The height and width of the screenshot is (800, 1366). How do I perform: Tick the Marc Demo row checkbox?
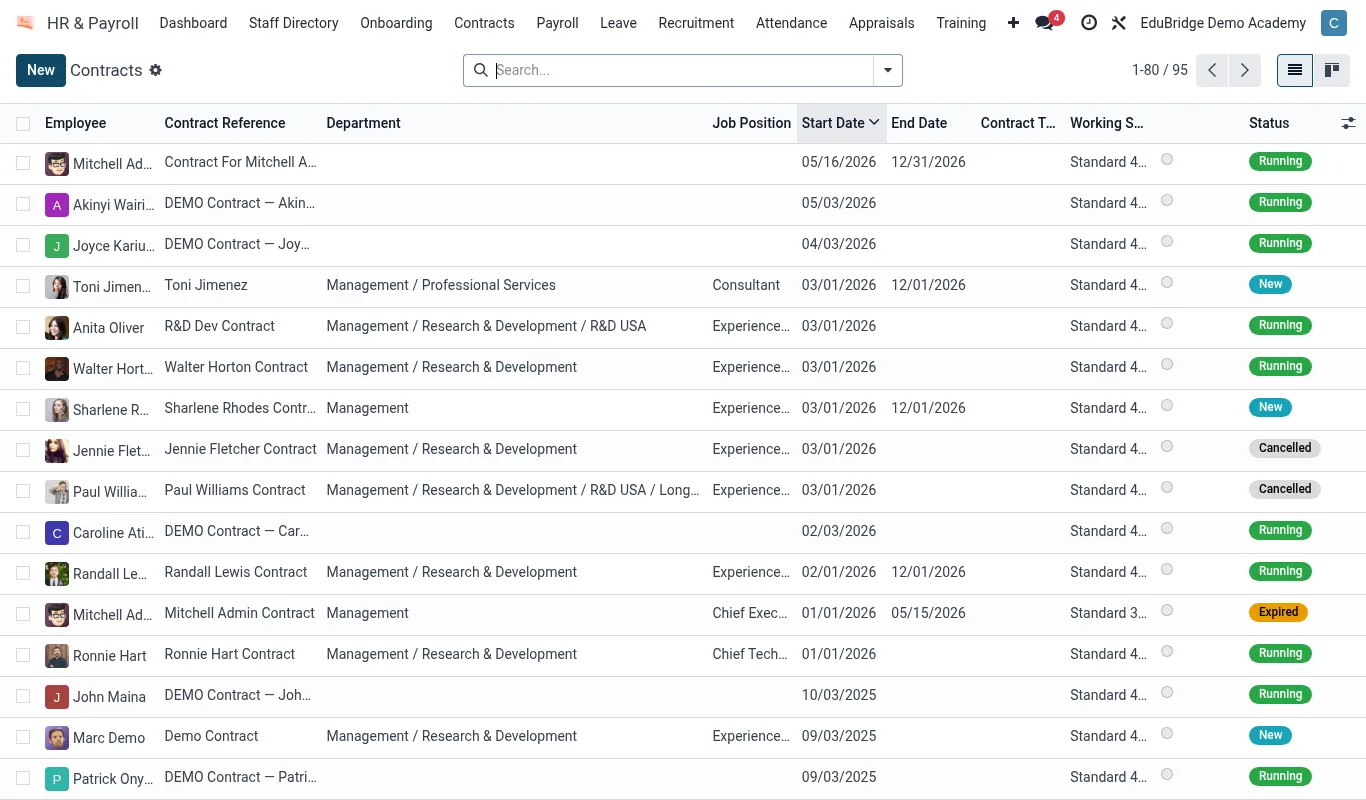click(x=23, y=736)
